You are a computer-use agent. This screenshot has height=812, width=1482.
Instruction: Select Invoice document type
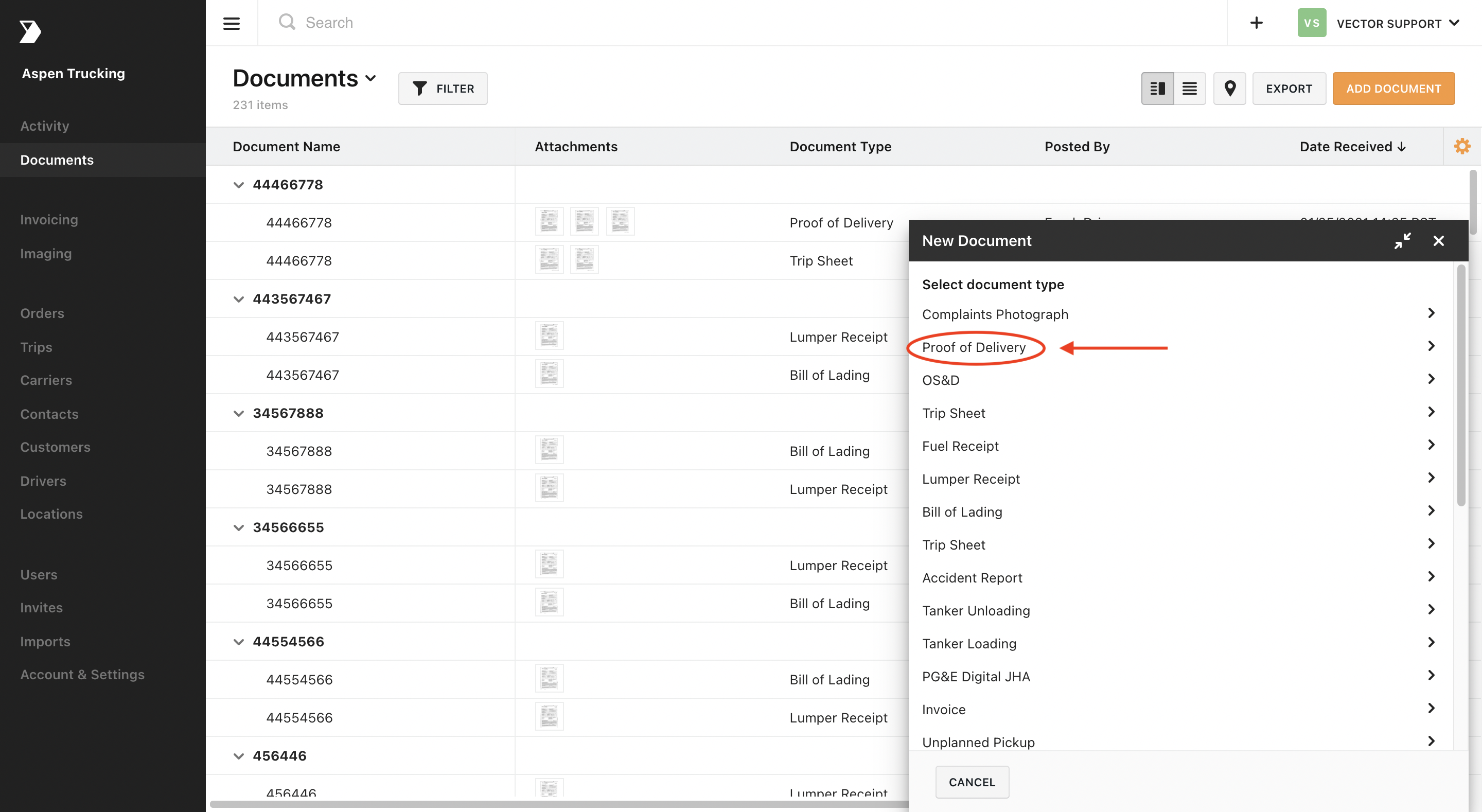pos(1179,709)
